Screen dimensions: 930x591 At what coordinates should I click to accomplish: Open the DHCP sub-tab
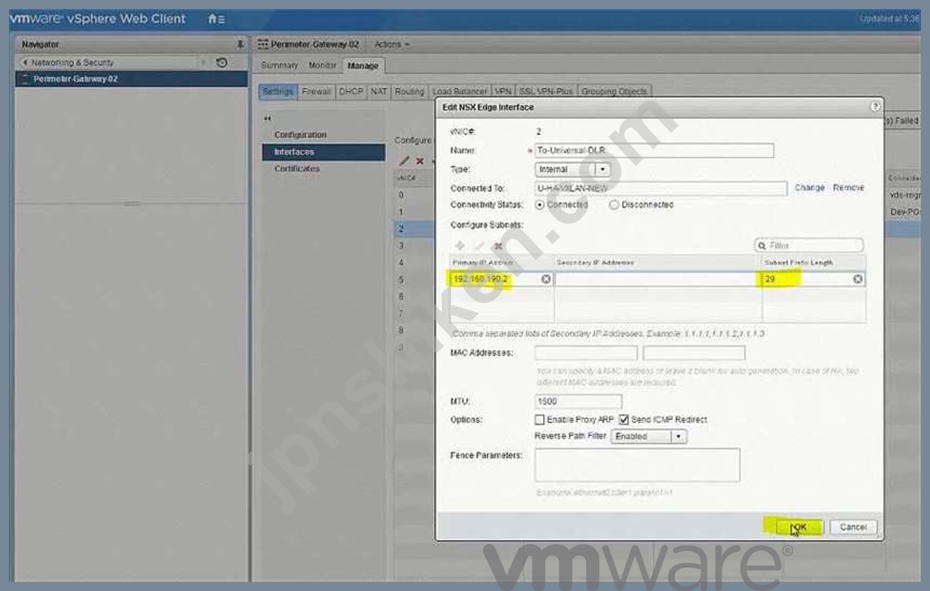351,91
